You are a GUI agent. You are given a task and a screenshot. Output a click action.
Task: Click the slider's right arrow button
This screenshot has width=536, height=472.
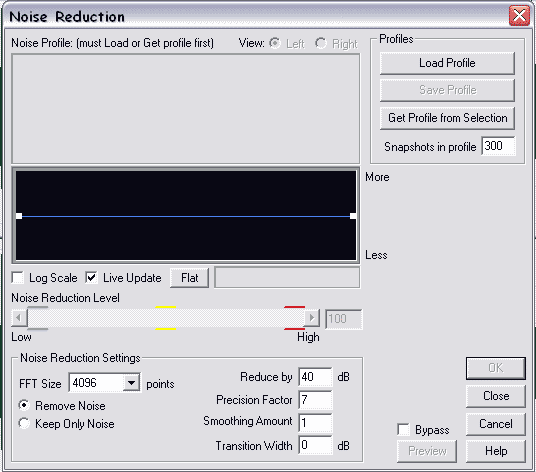pos(312,318)
